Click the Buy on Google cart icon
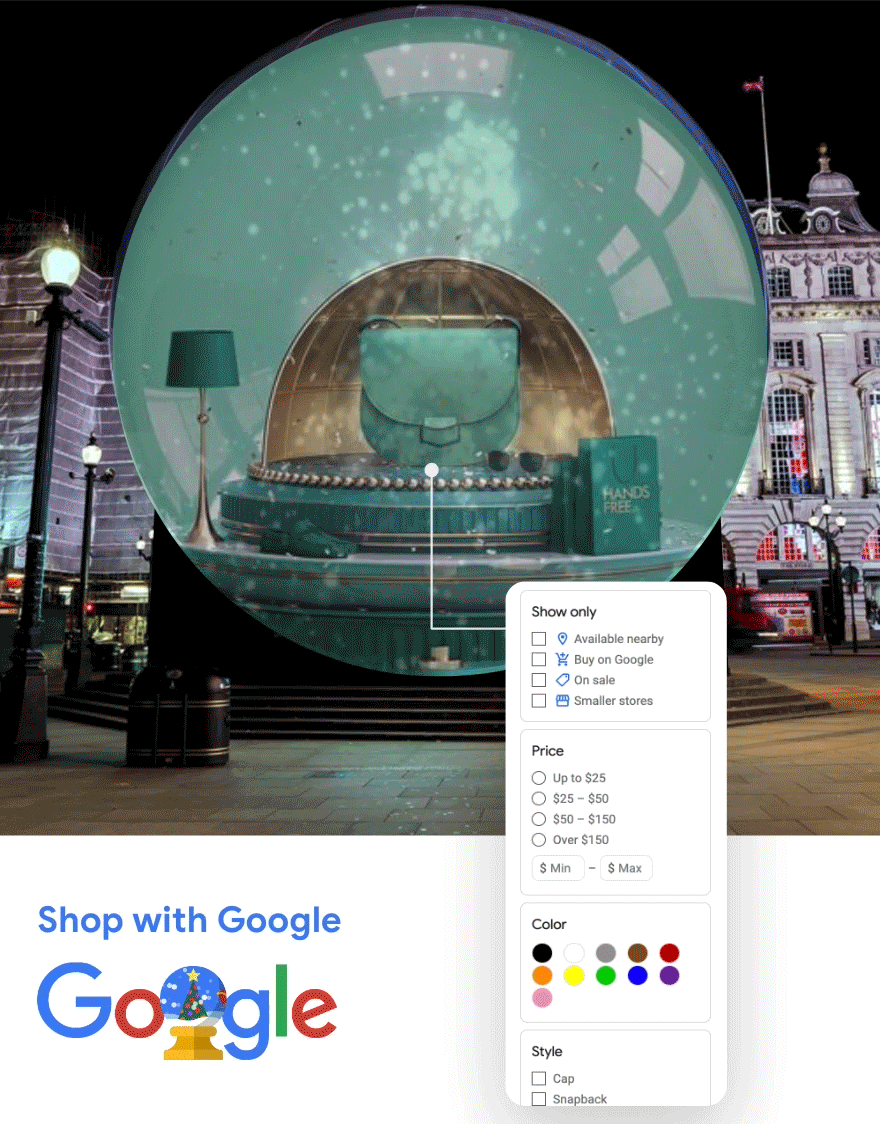The width and height of the screenshot is (880, 1124). [x=563, y=659]
